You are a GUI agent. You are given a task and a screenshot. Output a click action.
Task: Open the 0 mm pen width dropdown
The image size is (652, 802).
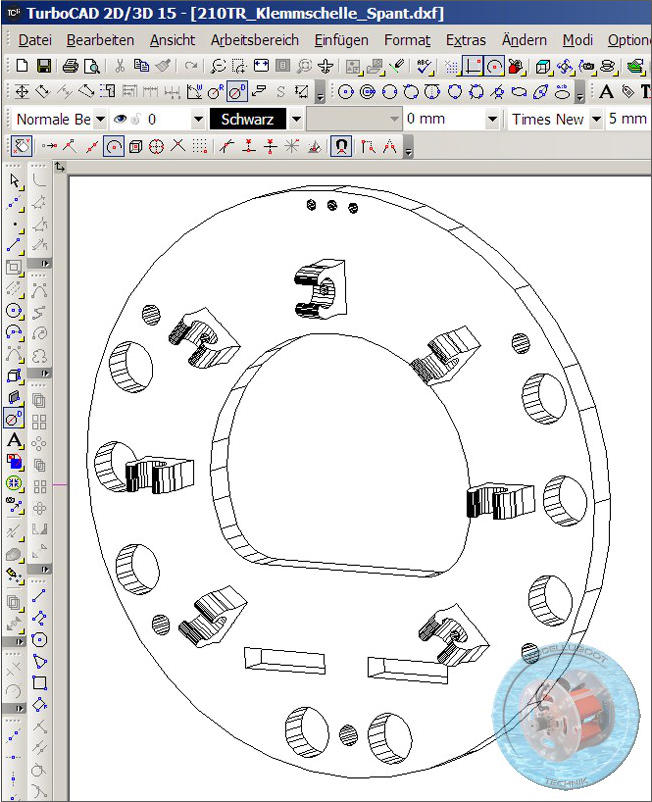[x=492, y=120]
